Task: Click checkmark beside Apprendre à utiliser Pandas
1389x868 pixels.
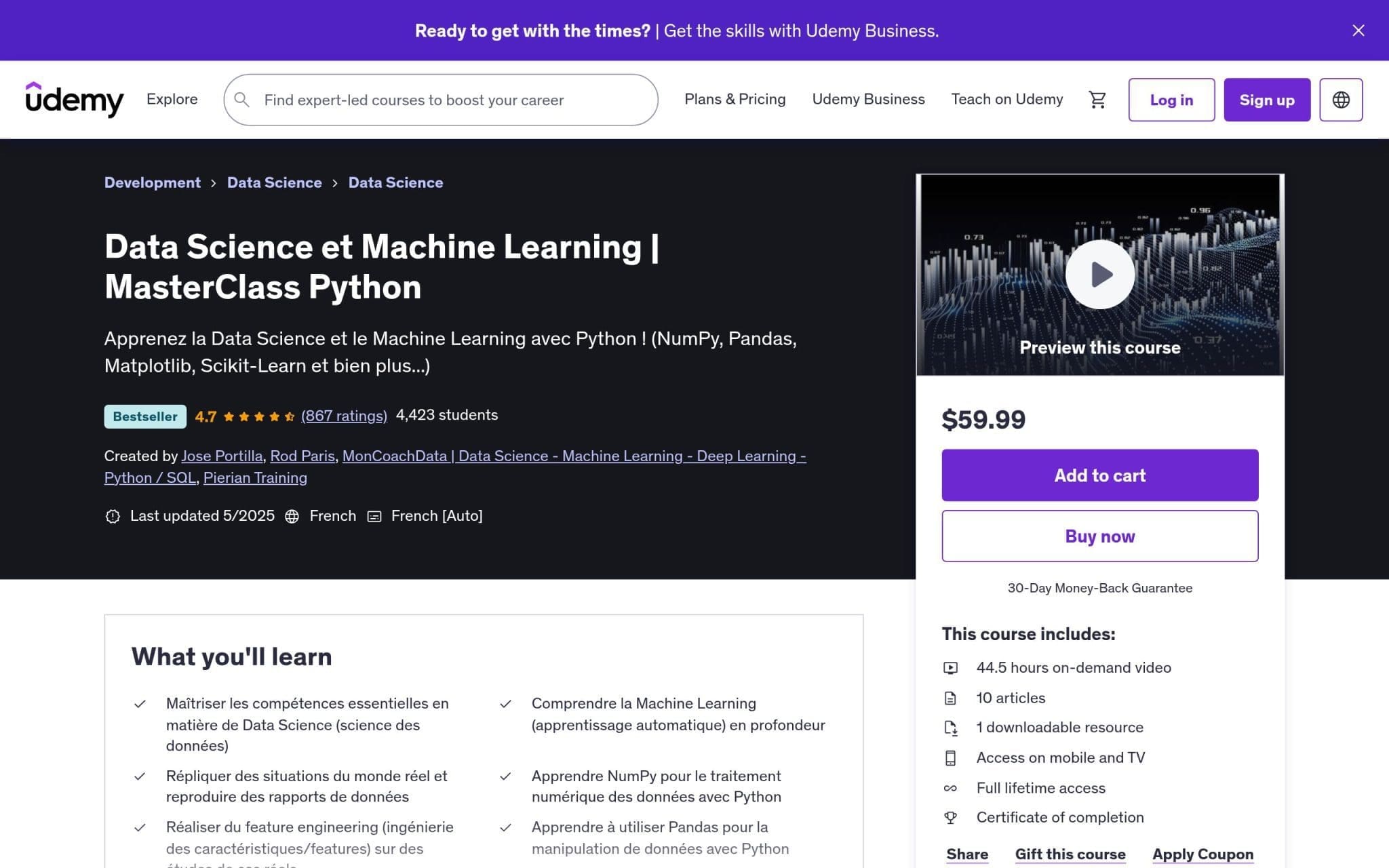Action: pyautogui.click(x=505, y=827)
